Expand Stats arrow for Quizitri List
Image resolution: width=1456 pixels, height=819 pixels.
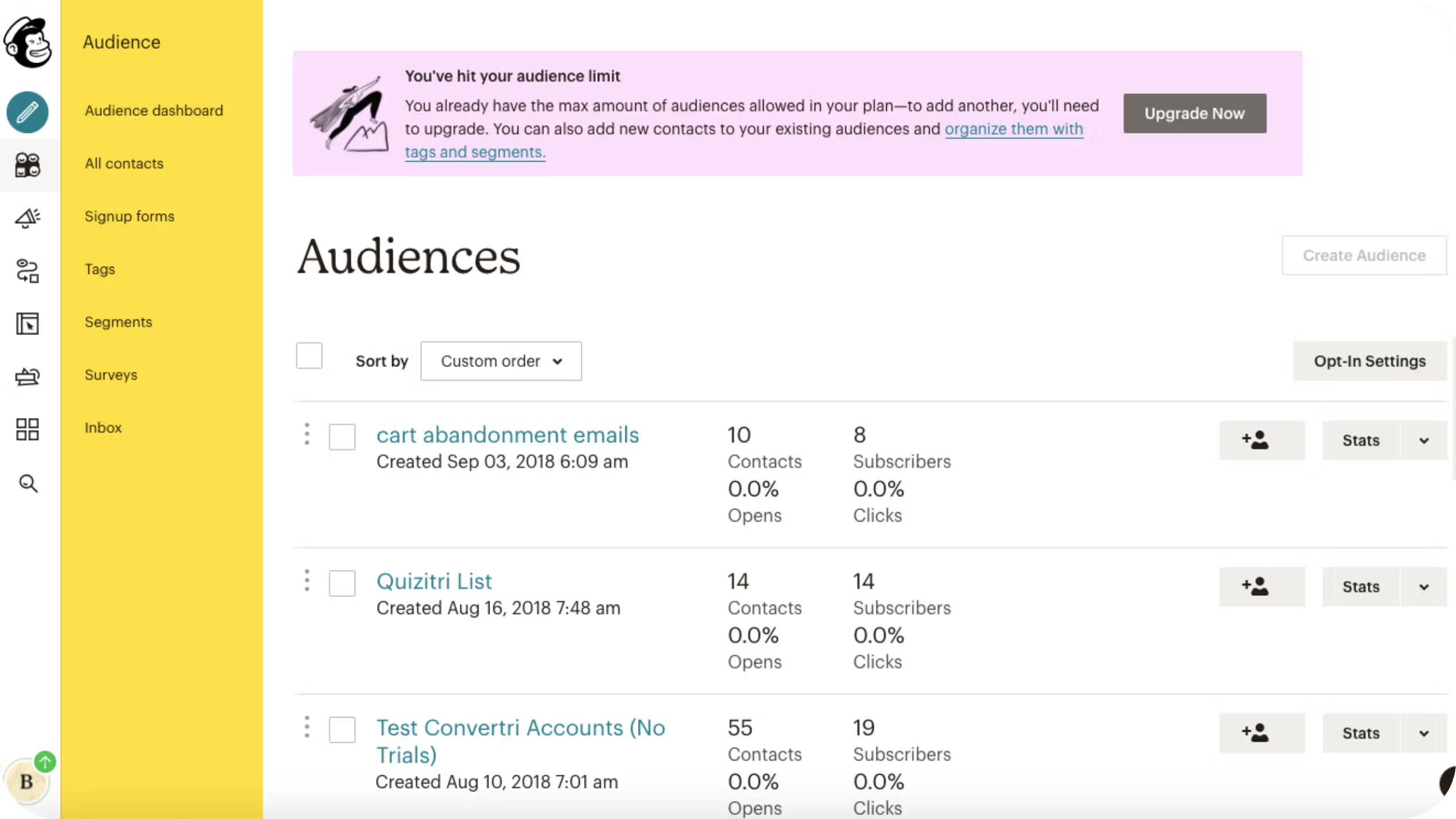(1424, 586)
